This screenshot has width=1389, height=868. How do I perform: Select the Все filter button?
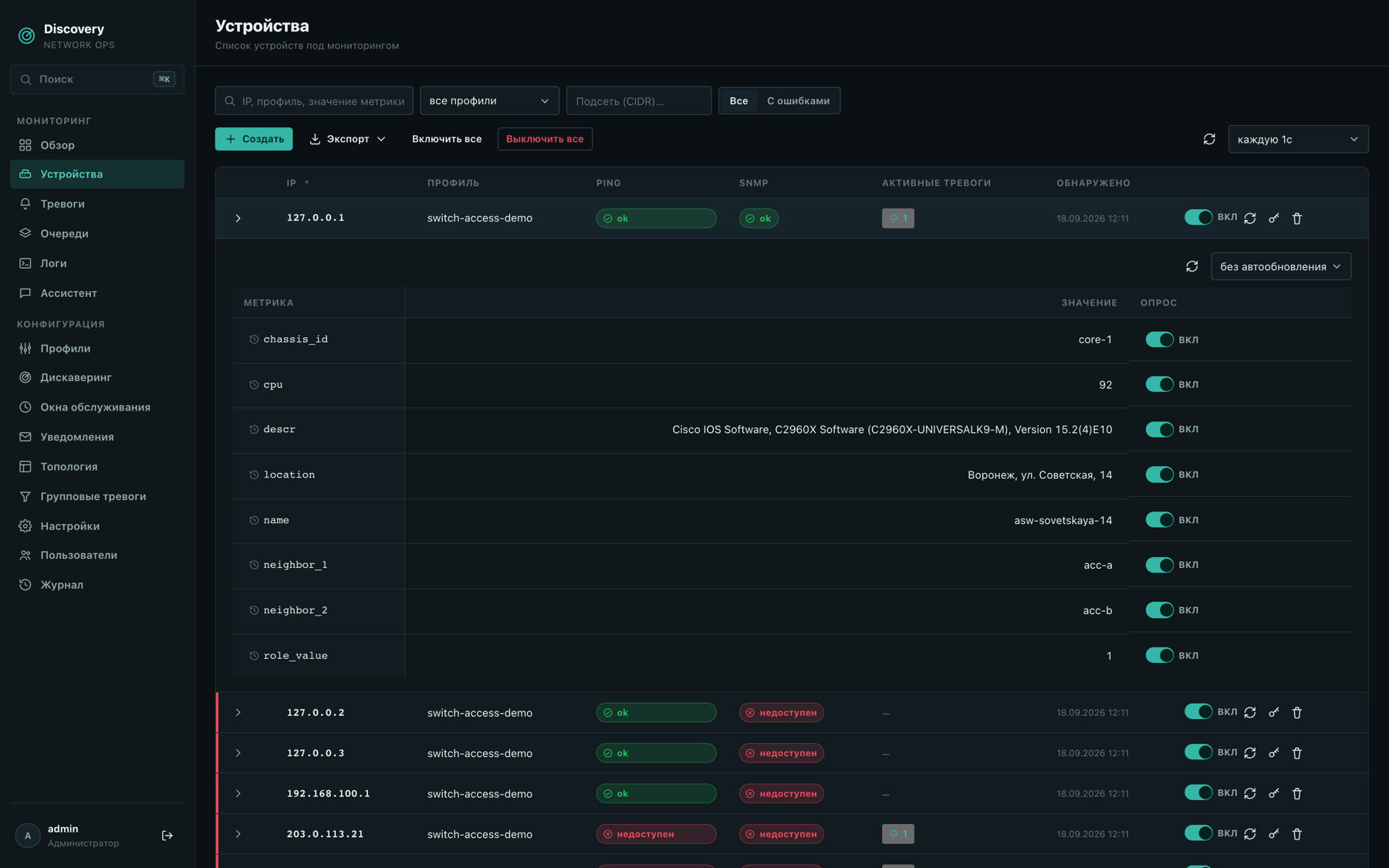738,101
